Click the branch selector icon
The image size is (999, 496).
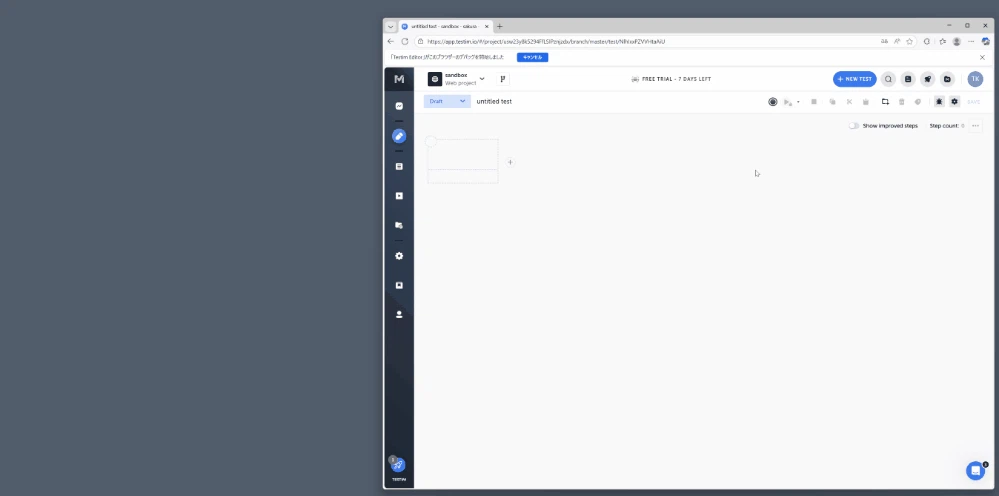[503, 79]
